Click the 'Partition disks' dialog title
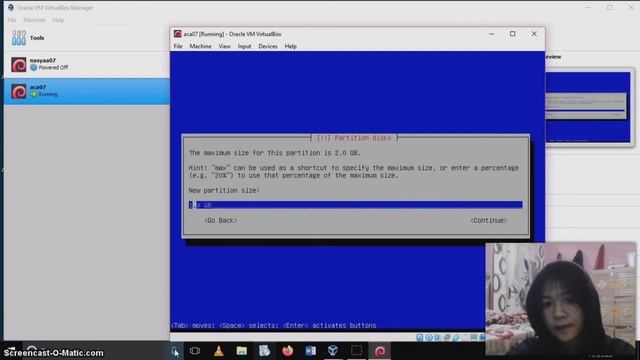The height and width of the screenshot is (360, 640). pos(354,138)
